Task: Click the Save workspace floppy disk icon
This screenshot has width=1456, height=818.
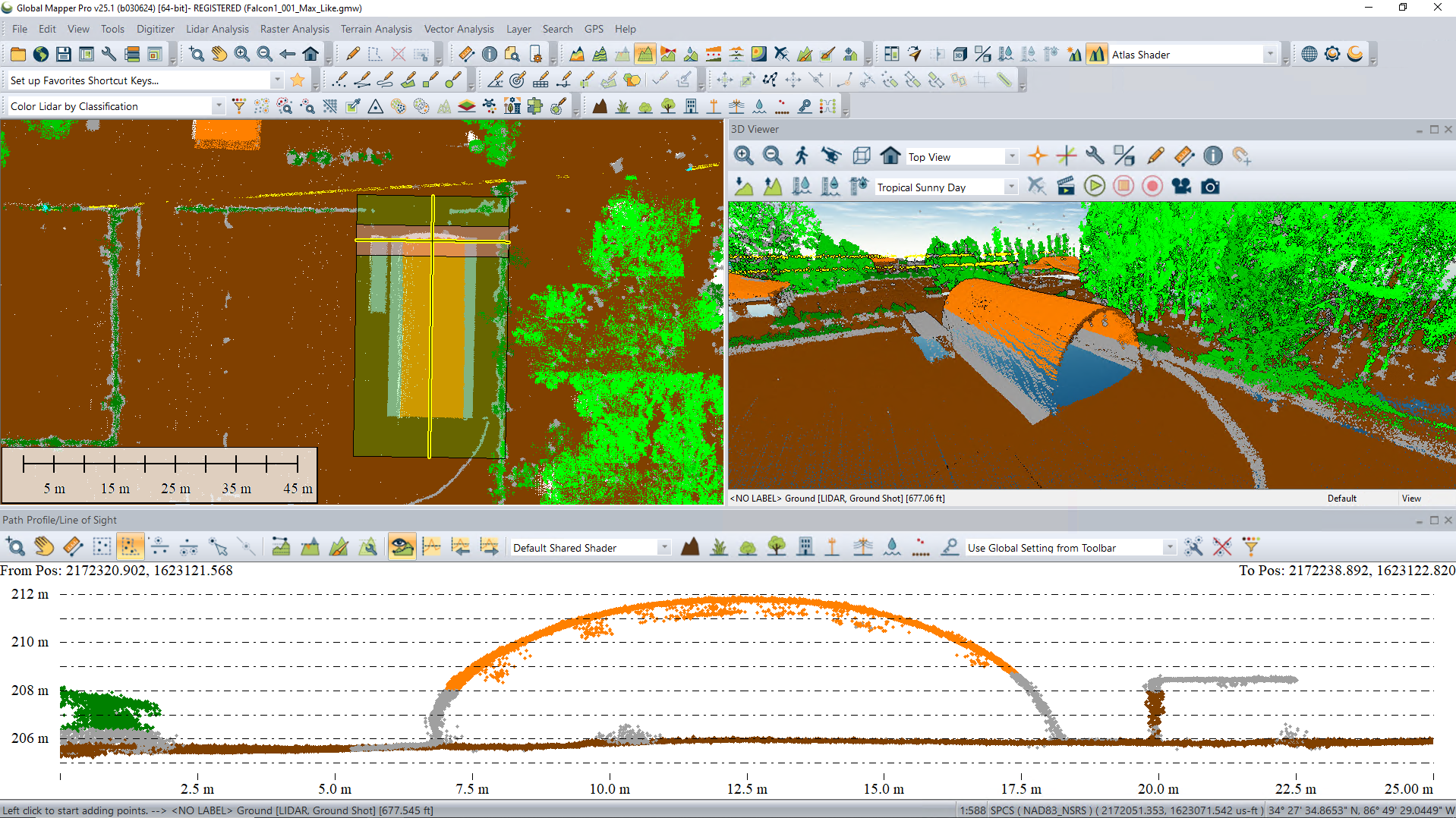Action: 64,55
